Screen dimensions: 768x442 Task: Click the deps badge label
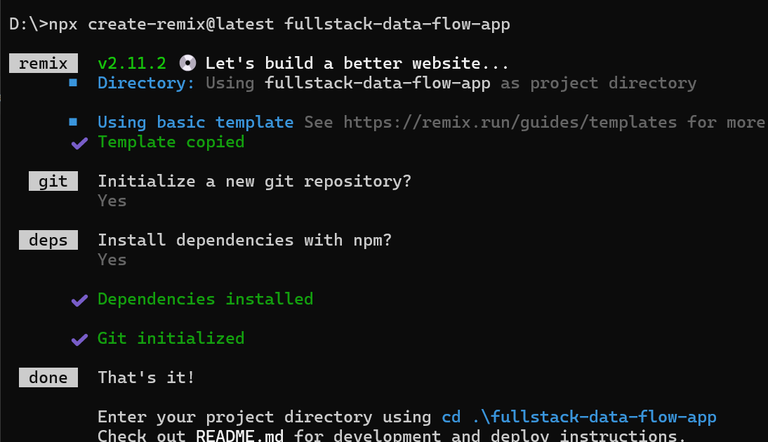(x=48, y=240)
